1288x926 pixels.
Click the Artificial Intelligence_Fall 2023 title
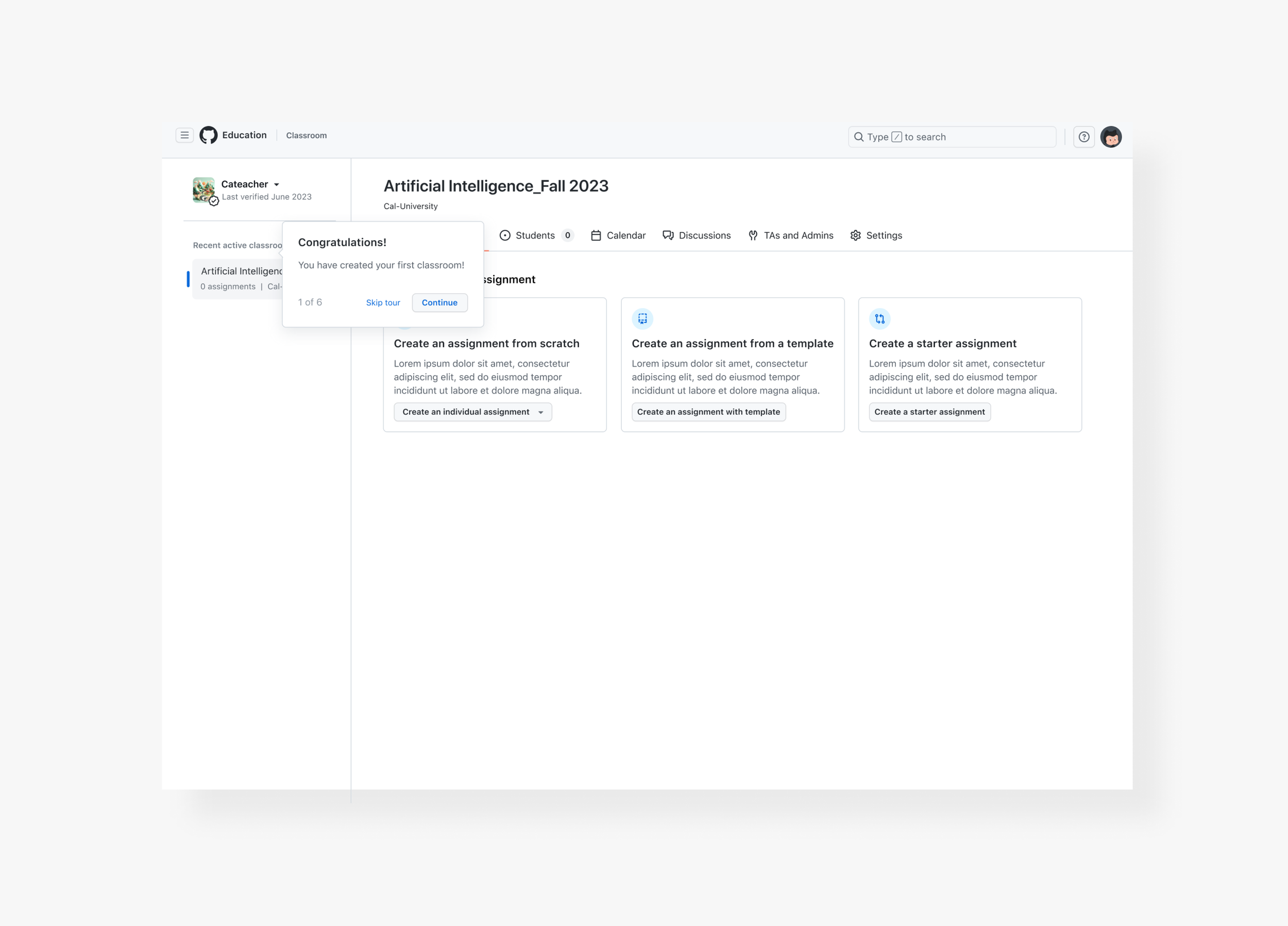pyautogui.click(x=496, y=186)
